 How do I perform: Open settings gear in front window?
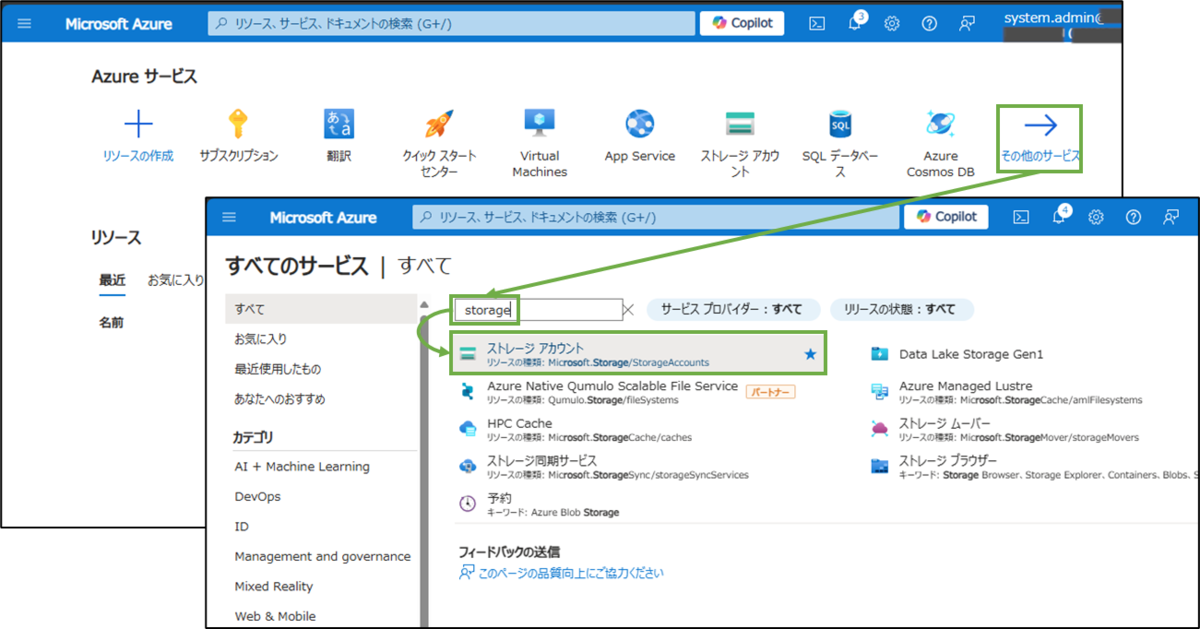click(1096, 217)
